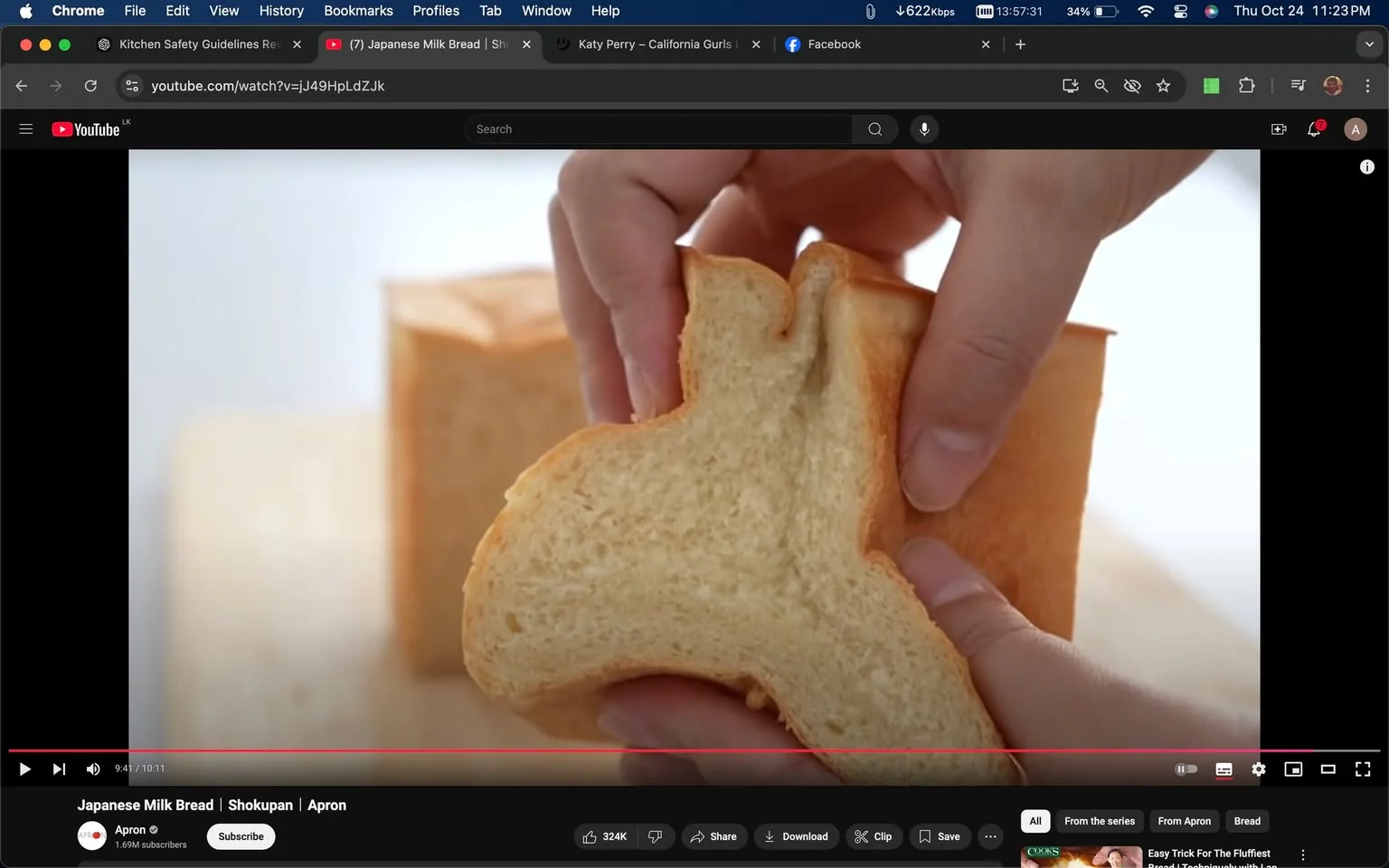This screenshot has height=868, width=1389.
Task: Click the YouTube search input field
Action: pyautogui.click(x=658, y=129)
